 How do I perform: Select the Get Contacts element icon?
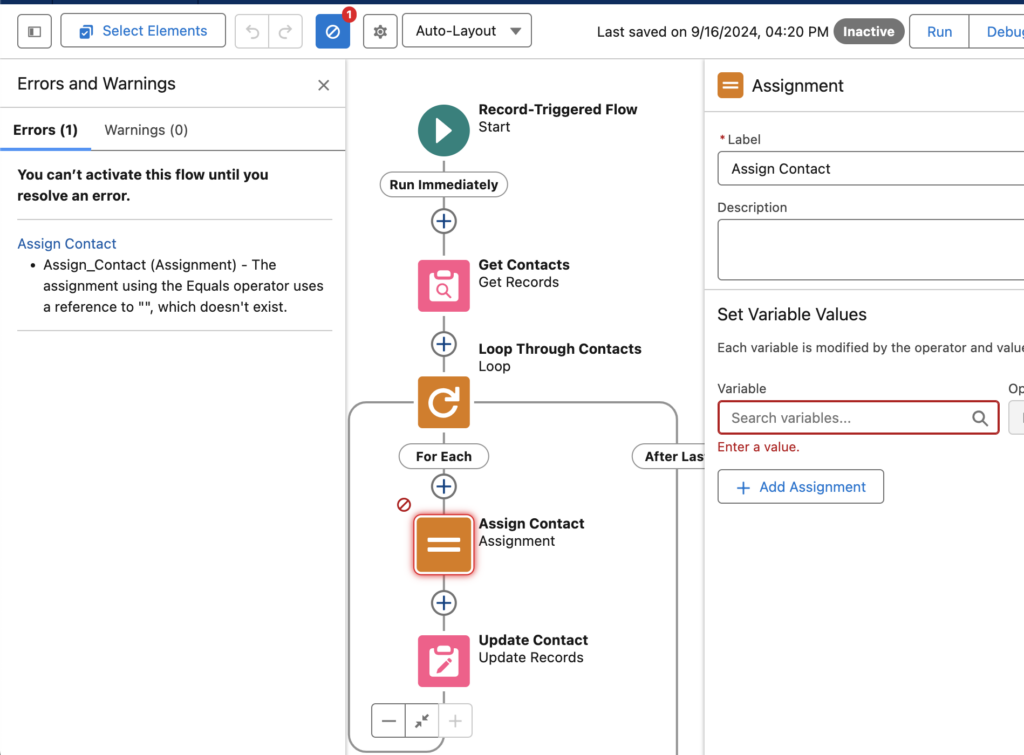coord(443,285)
